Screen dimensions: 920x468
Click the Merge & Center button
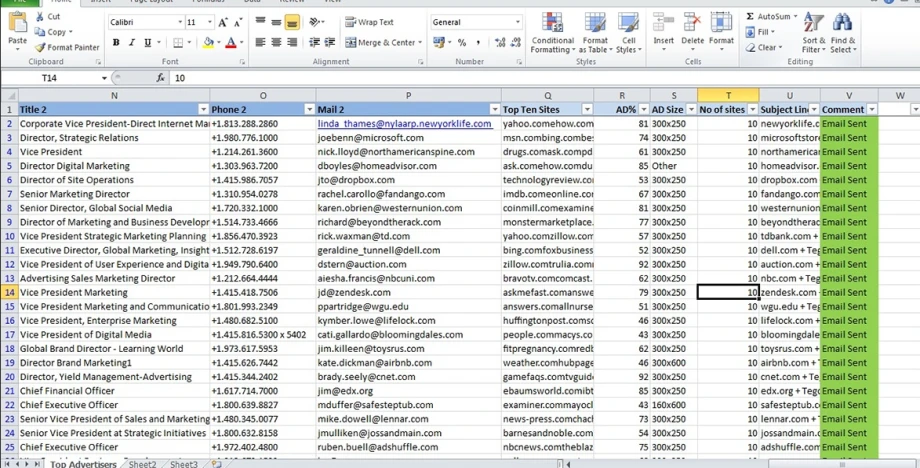[x=380, y=43]
